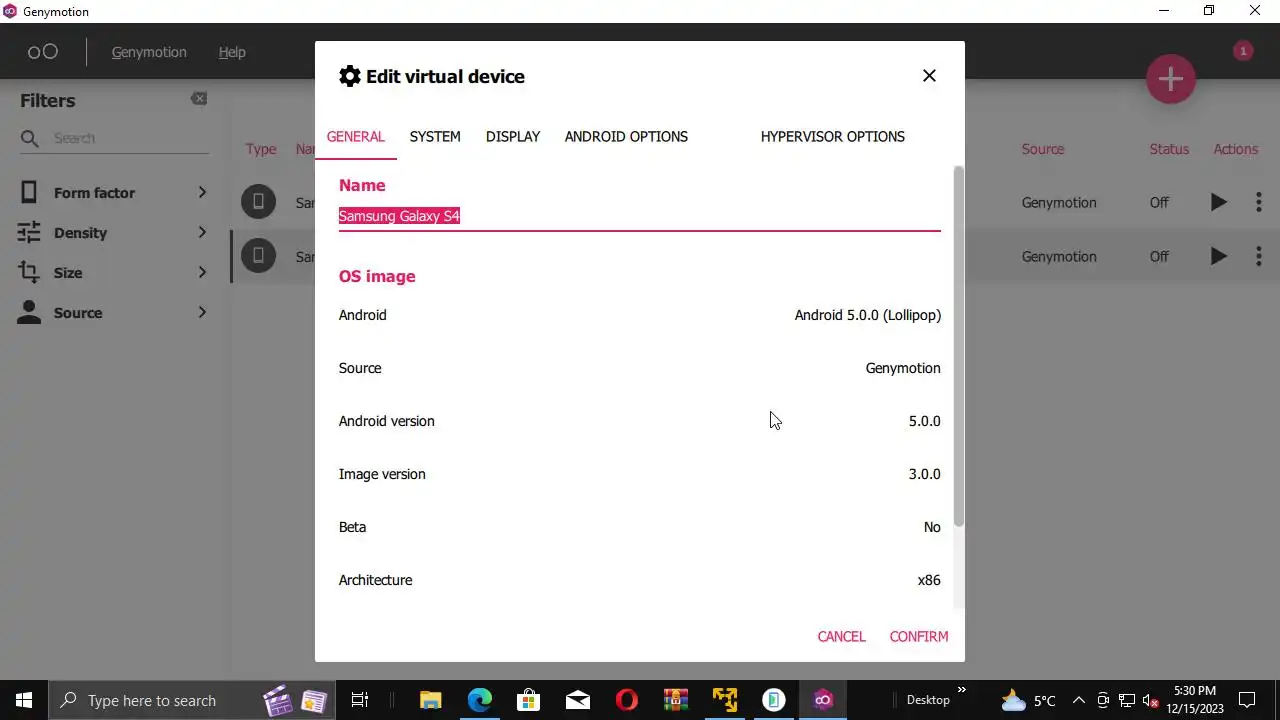Open Microsoft Store from the taskbar

529,700
